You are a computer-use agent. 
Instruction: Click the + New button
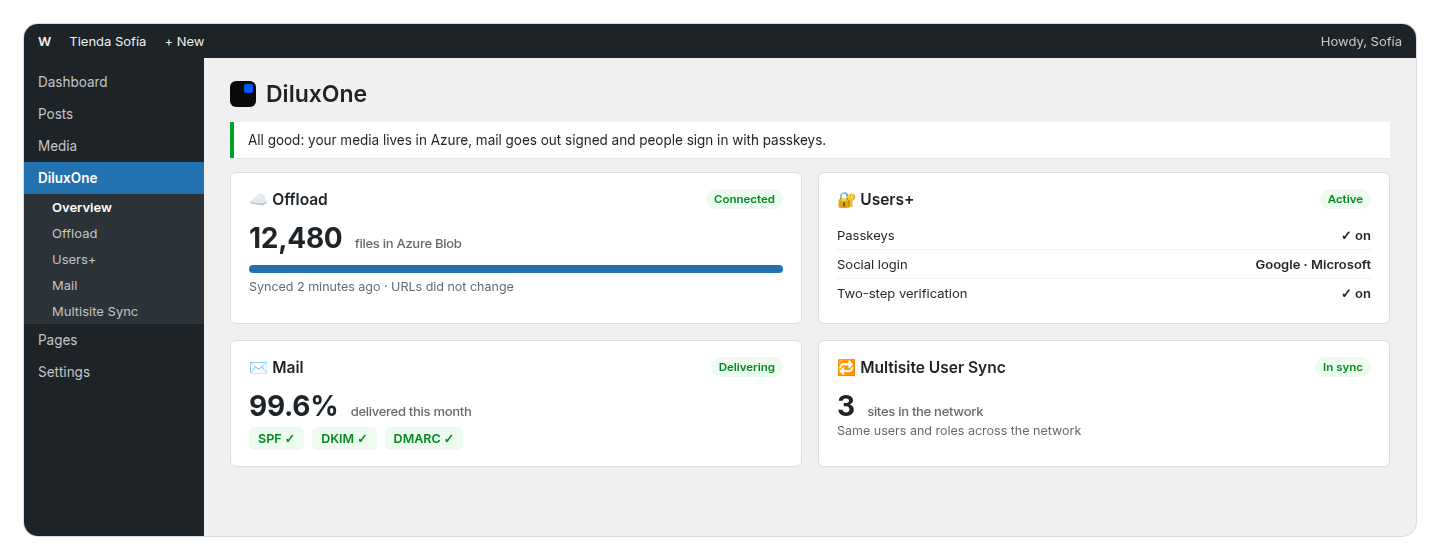(184, 42)
